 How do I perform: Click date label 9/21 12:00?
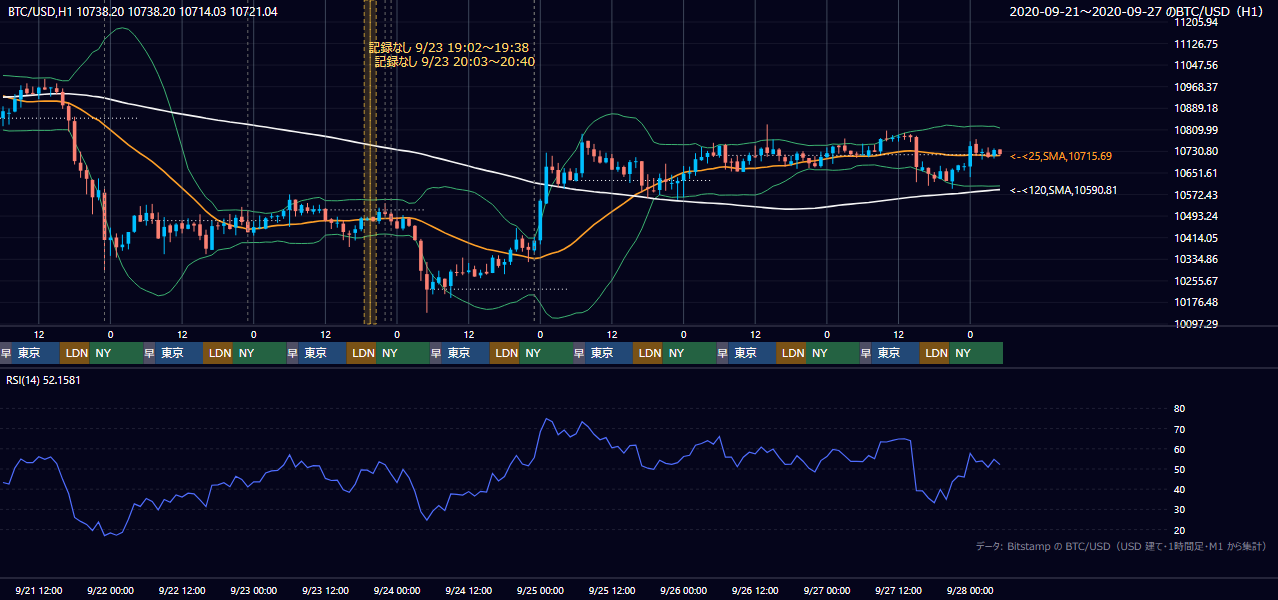click(x=39, y=590)
